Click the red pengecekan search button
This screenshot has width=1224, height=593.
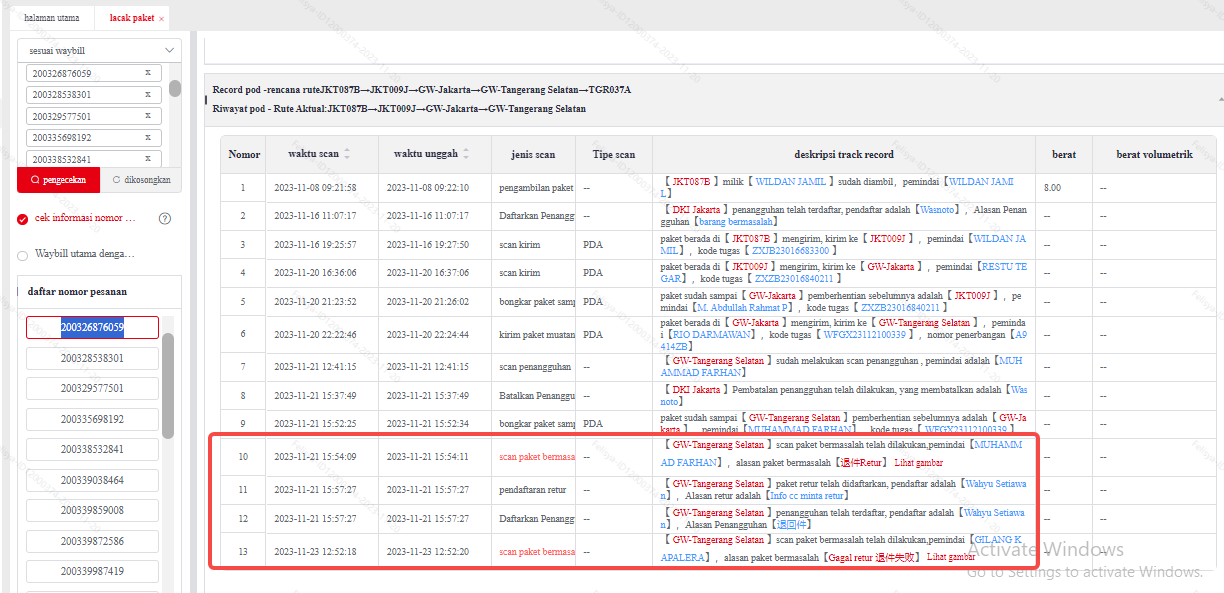[59, 180]
